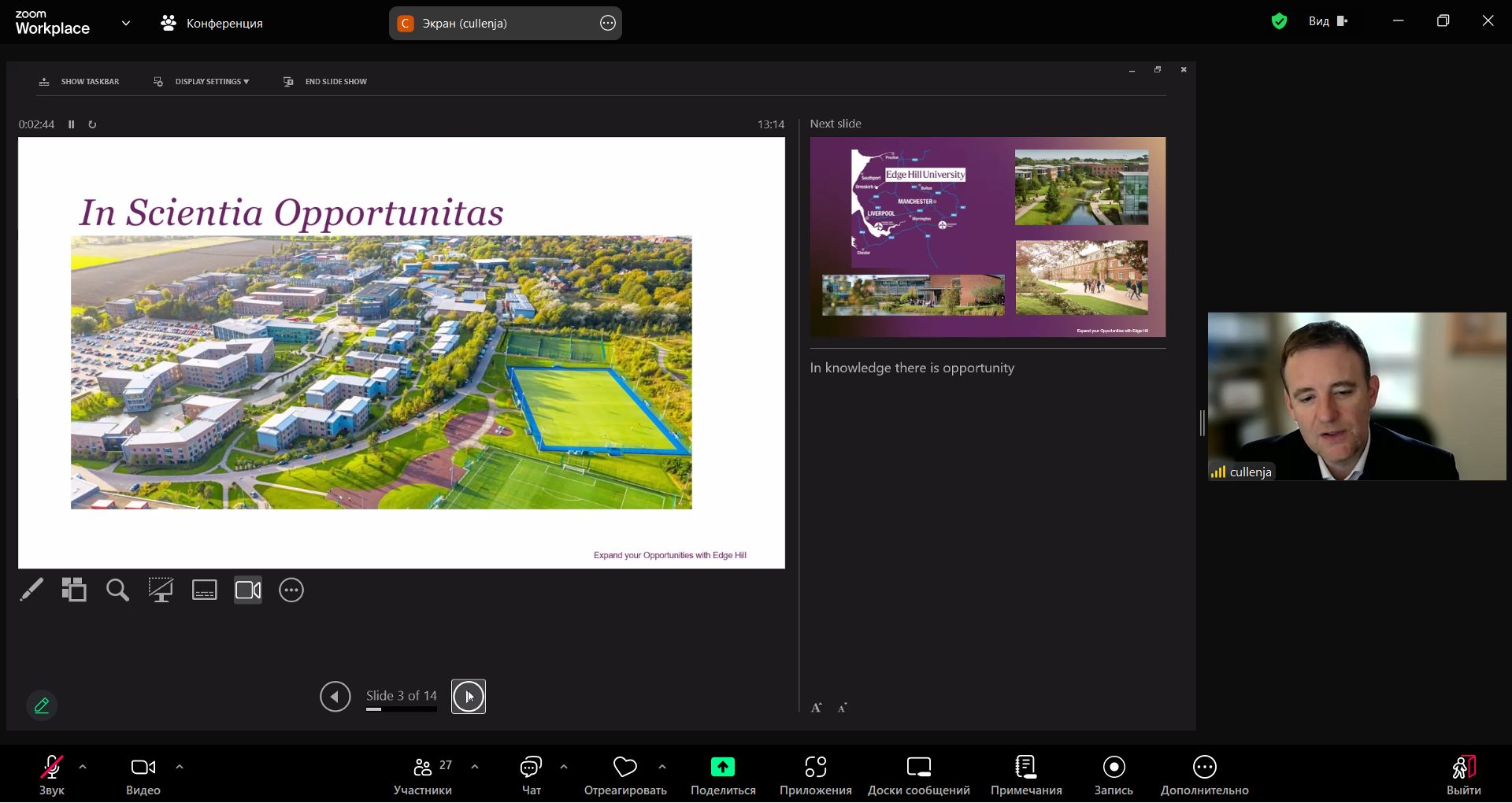Click the slide progress bar under Slide 3 of 14

pos(401,709)
